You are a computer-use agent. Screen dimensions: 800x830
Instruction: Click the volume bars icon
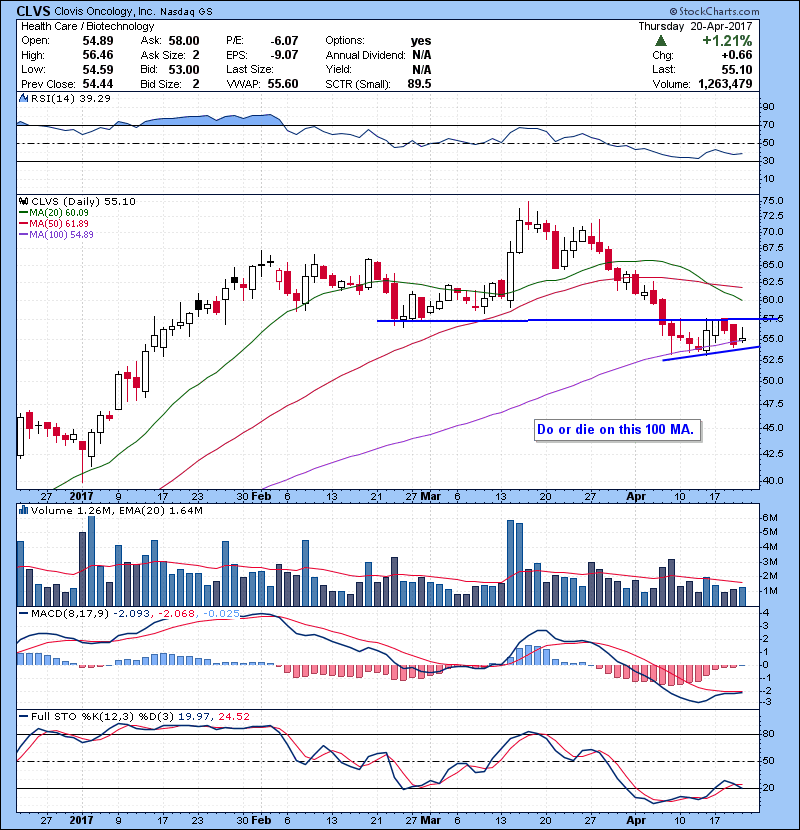23,510
